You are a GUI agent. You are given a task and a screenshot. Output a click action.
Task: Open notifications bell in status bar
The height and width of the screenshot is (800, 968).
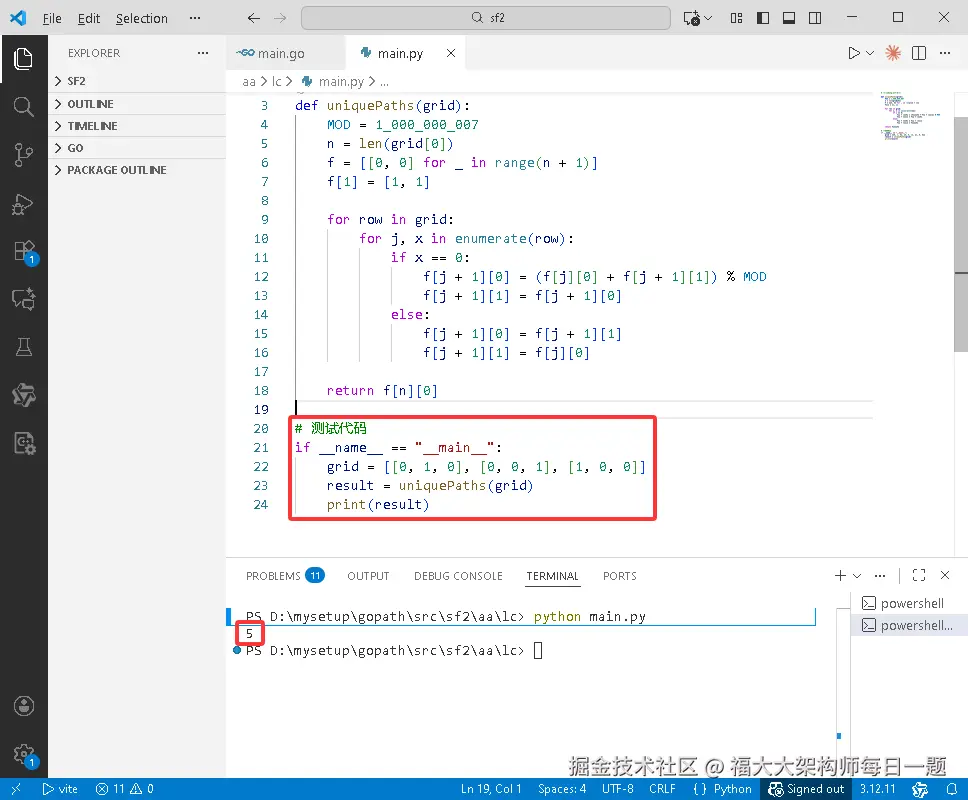coord(951,789)
